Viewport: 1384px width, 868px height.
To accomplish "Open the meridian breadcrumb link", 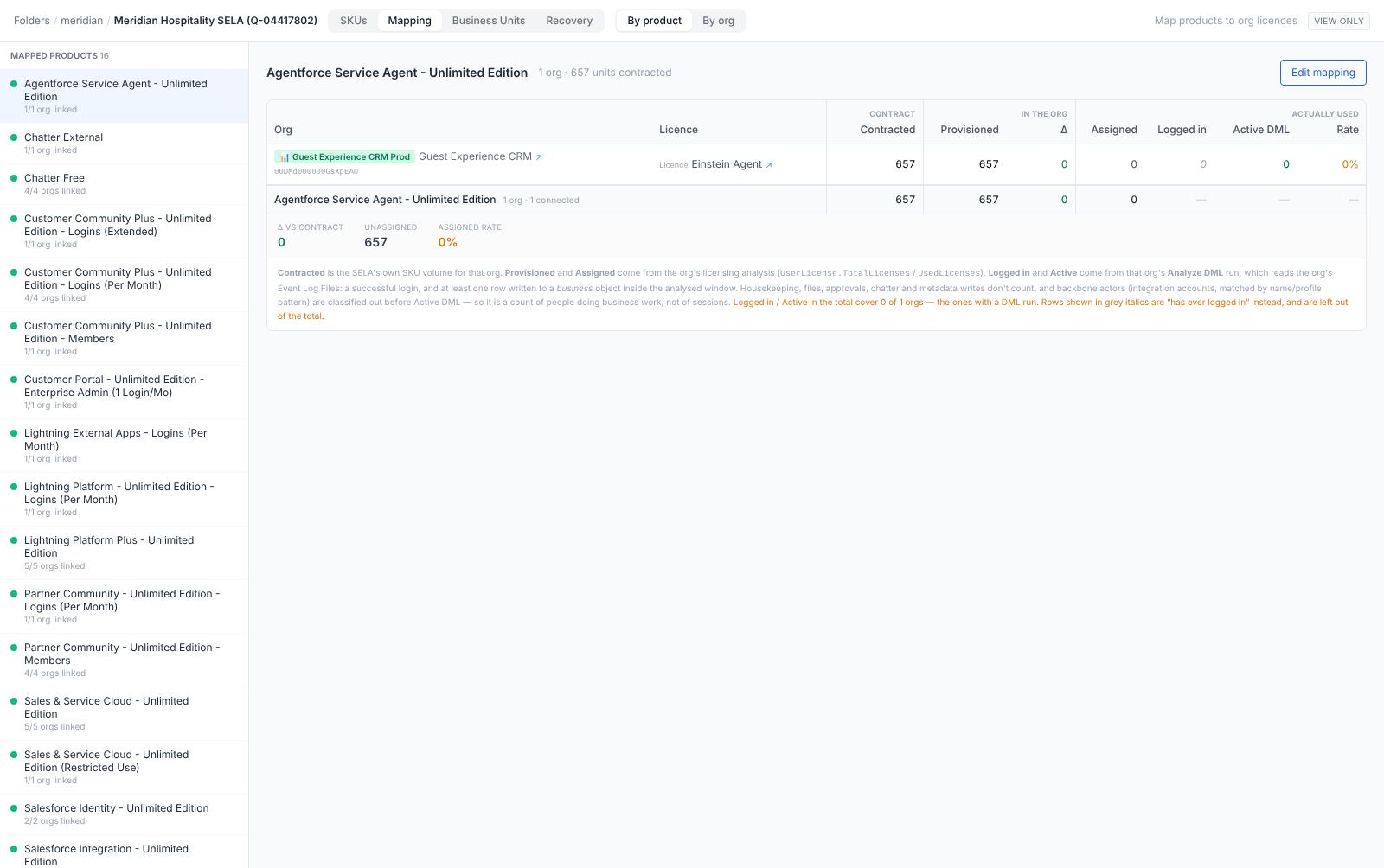I will pos(81,21).
